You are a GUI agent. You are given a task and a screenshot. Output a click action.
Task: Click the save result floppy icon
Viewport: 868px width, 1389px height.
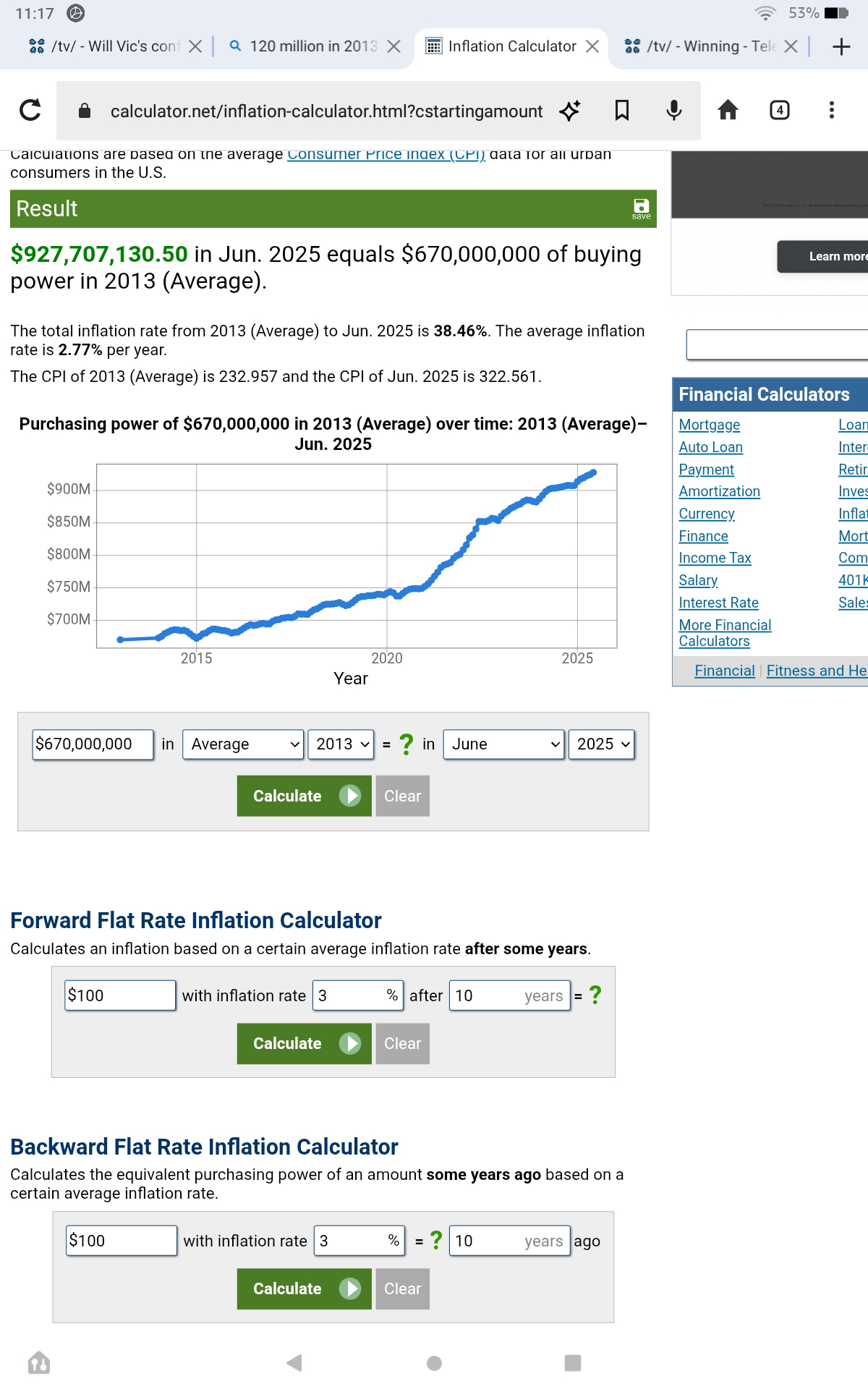[641, 208]
